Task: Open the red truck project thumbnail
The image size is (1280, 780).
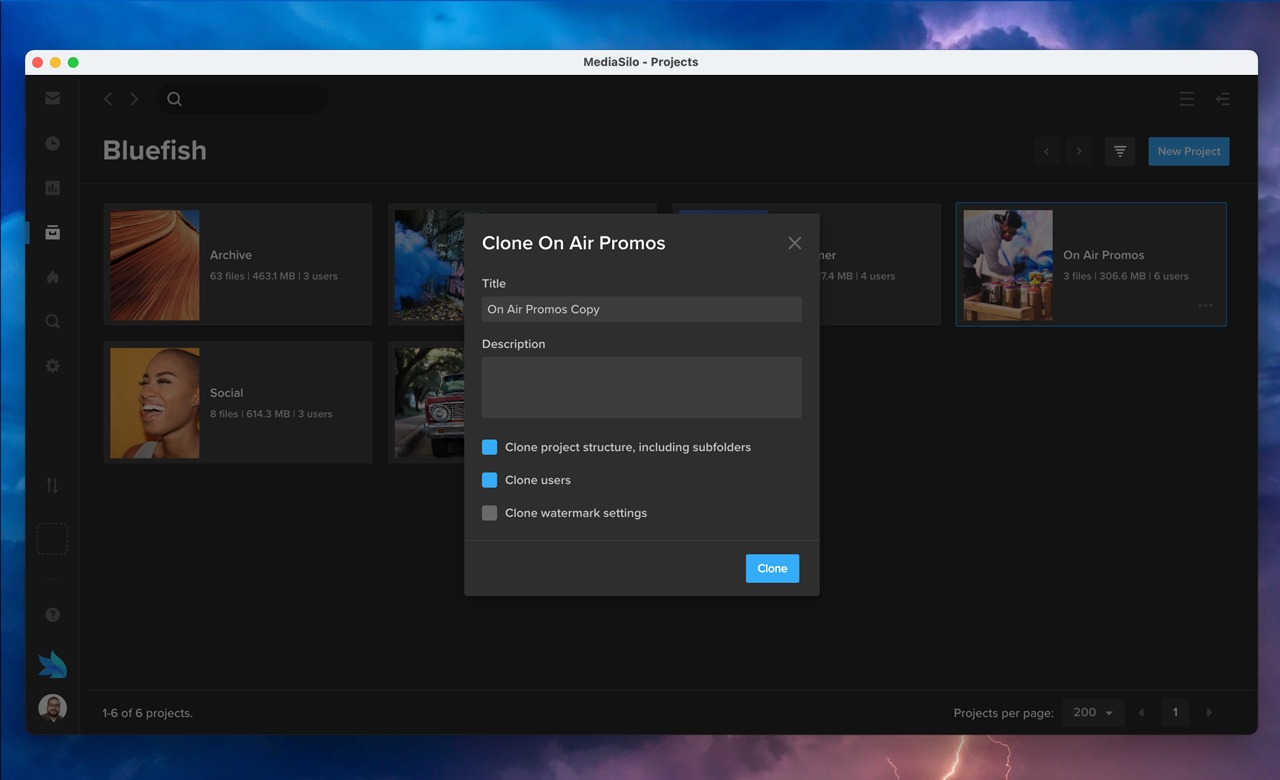Action: (x=429, y=403)
